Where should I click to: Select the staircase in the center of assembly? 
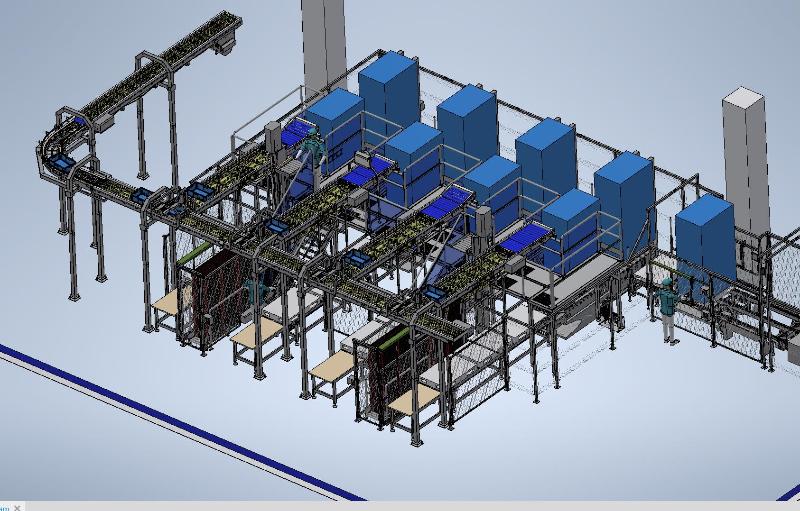point(322,238)
